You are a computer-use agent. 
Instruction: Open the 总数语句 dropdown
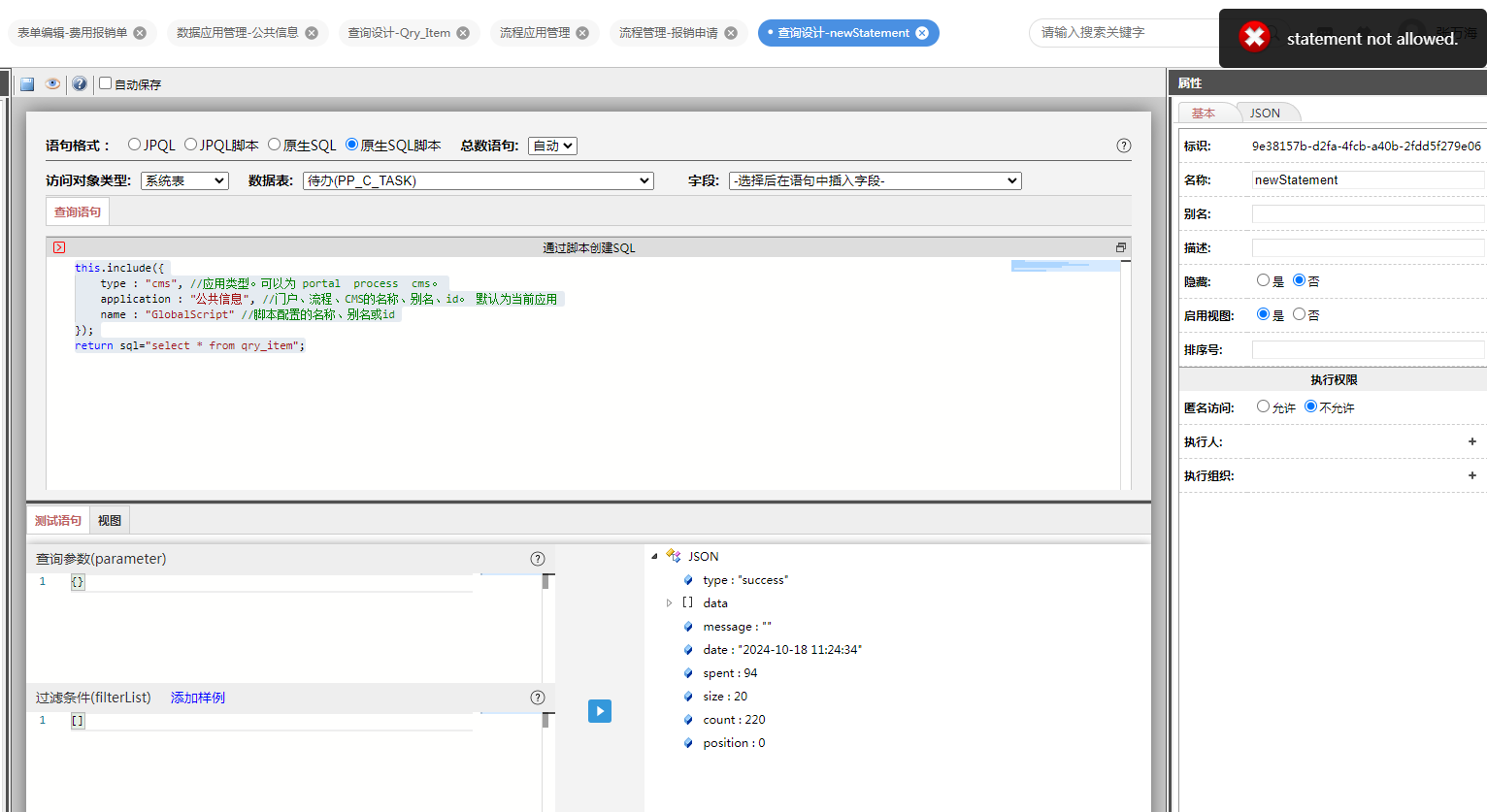553,146
